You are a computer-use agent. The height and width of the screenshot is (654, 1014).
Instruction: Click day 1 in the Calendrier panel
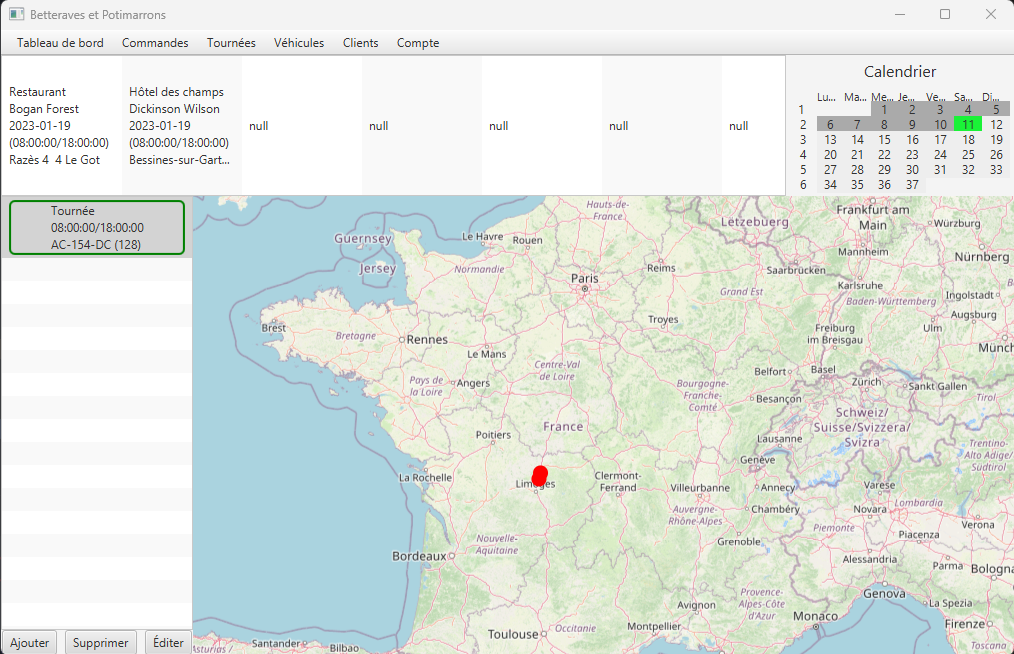(x=885, y=109)
